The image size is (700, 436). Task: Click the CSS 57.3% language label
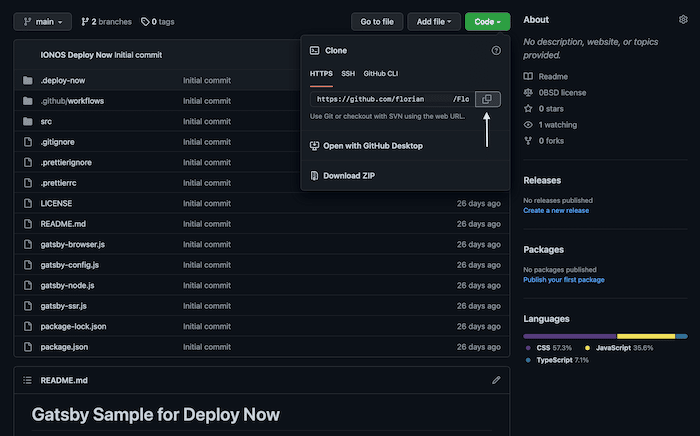tap(554, 348)
